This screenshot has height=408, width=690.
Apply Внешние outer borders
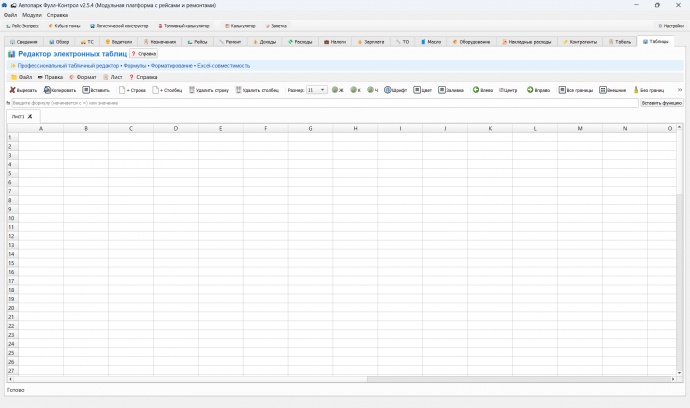pyautogui.click(x=613, y=90)
